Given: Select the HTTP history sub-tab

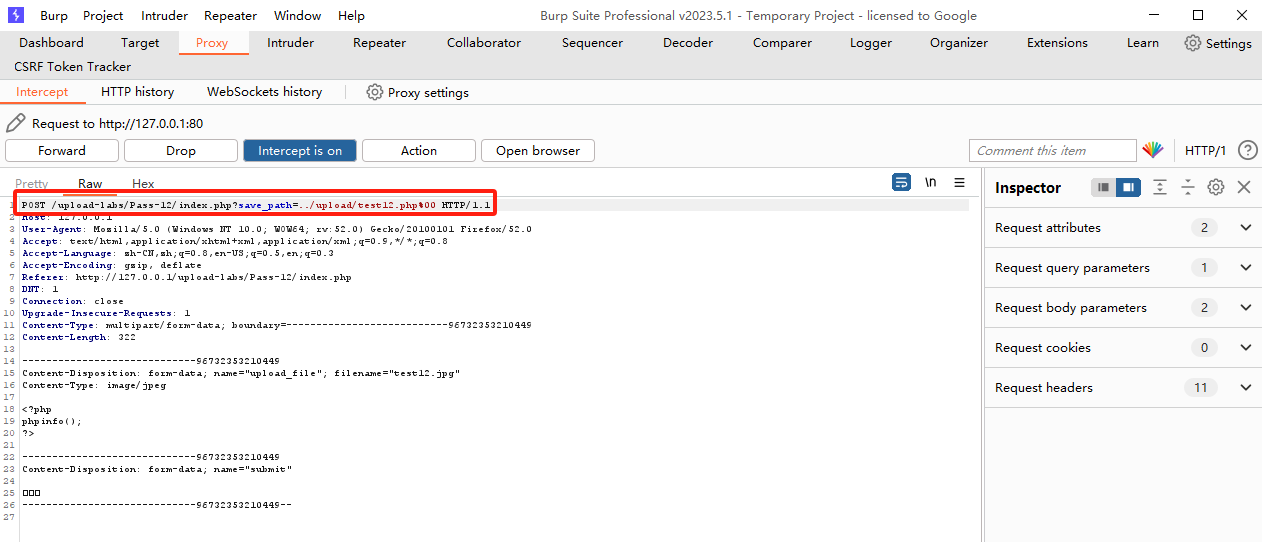Looking at the screenshot, I should (x=137, y=92).
